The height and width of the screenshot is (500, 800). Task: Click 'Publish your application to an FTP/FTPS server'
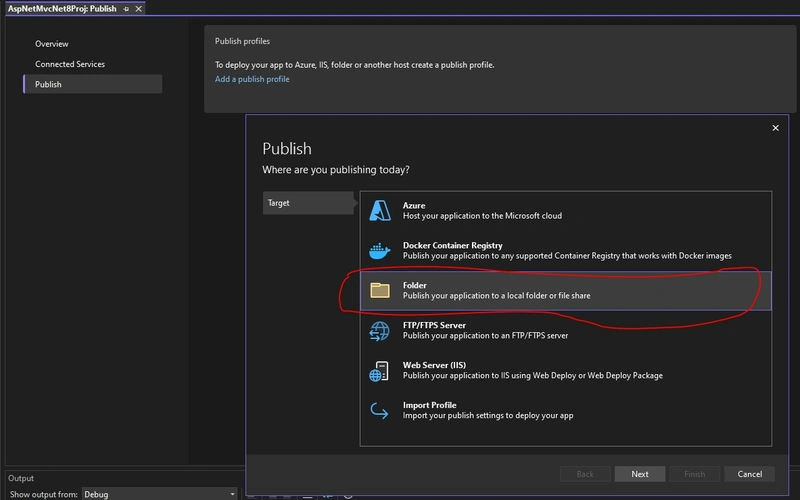coord(485,336)
